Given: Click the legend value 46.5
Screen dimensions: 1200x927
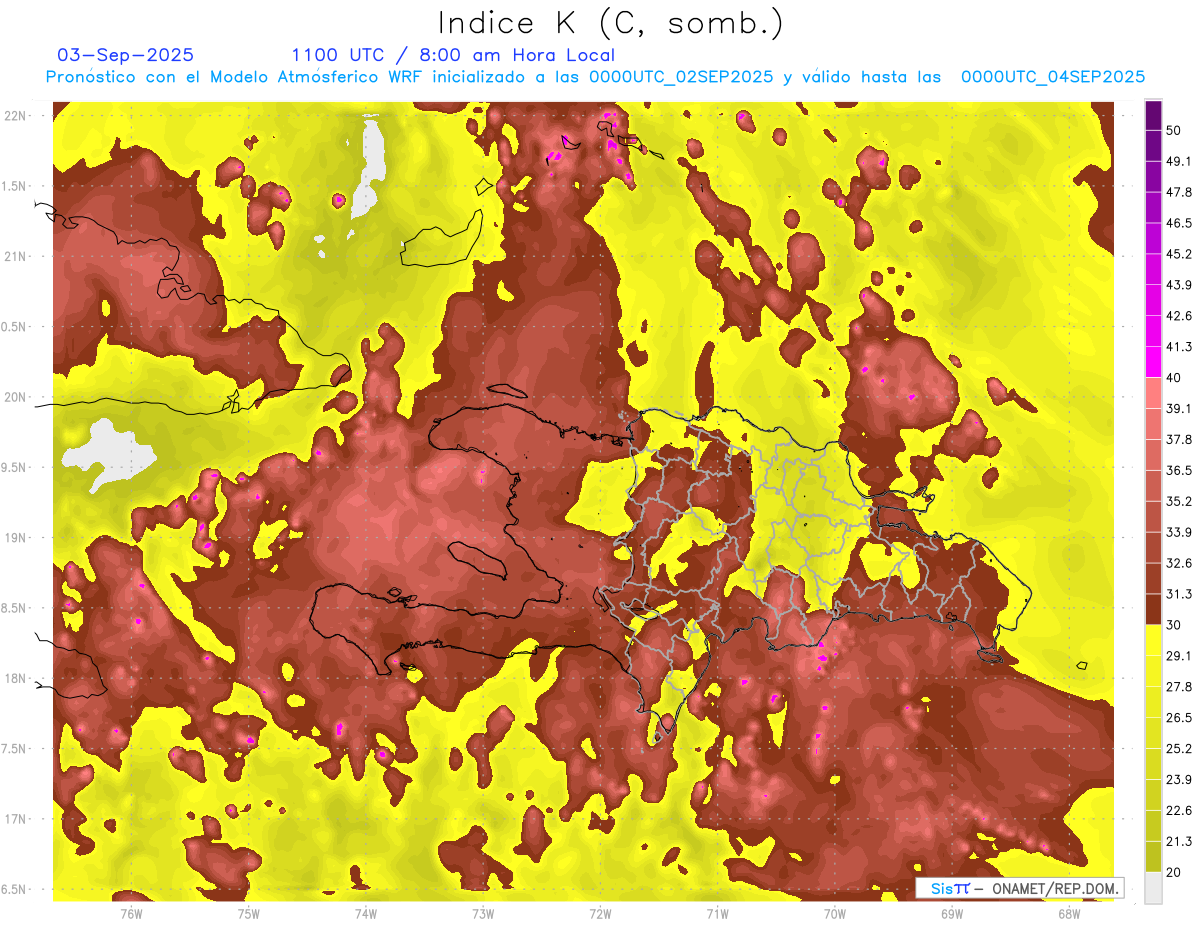Looking at the screenshot, I should (x=1179, y=223).
